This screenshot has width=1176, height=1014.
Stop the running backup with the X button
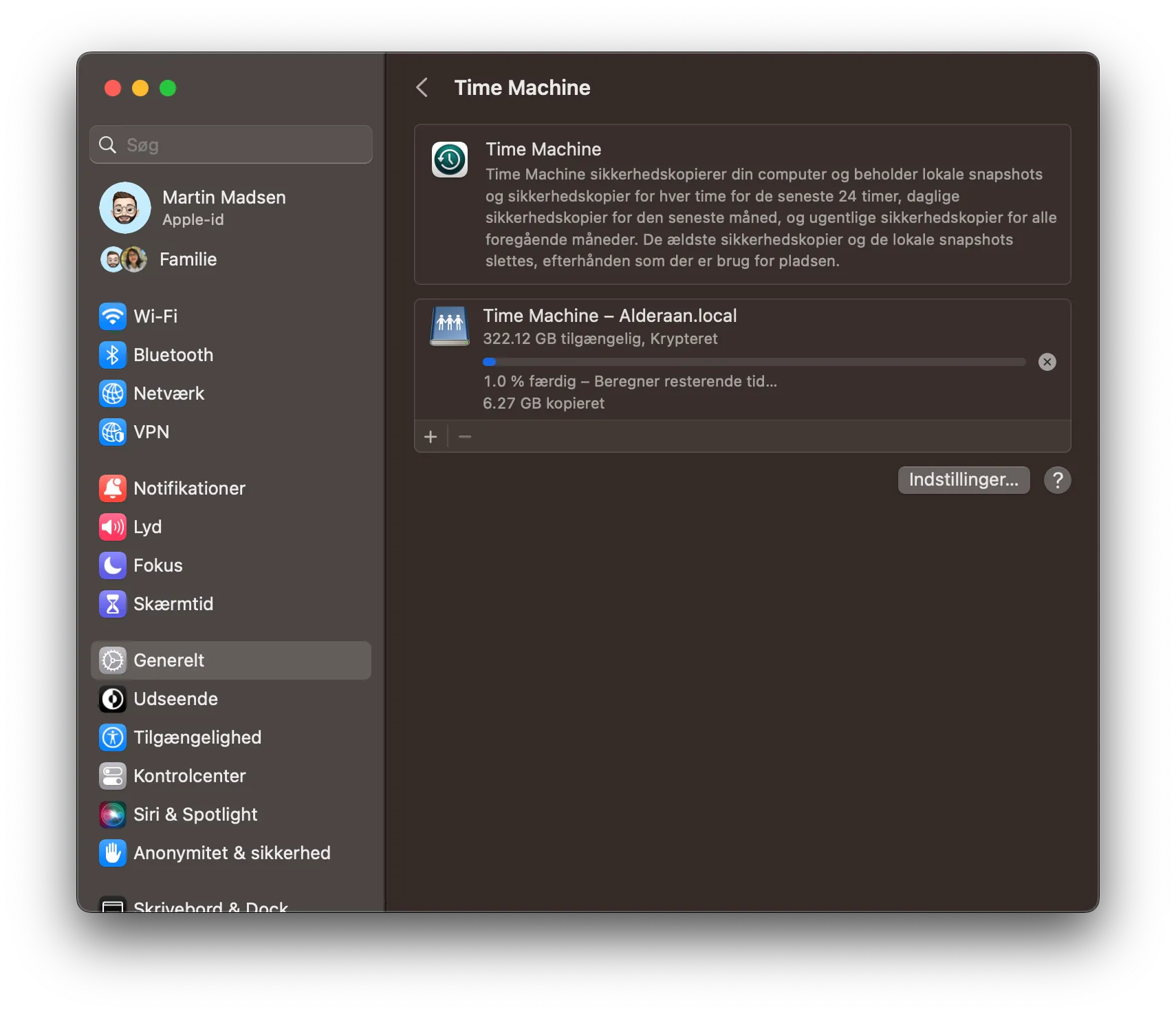point(1047,362)
